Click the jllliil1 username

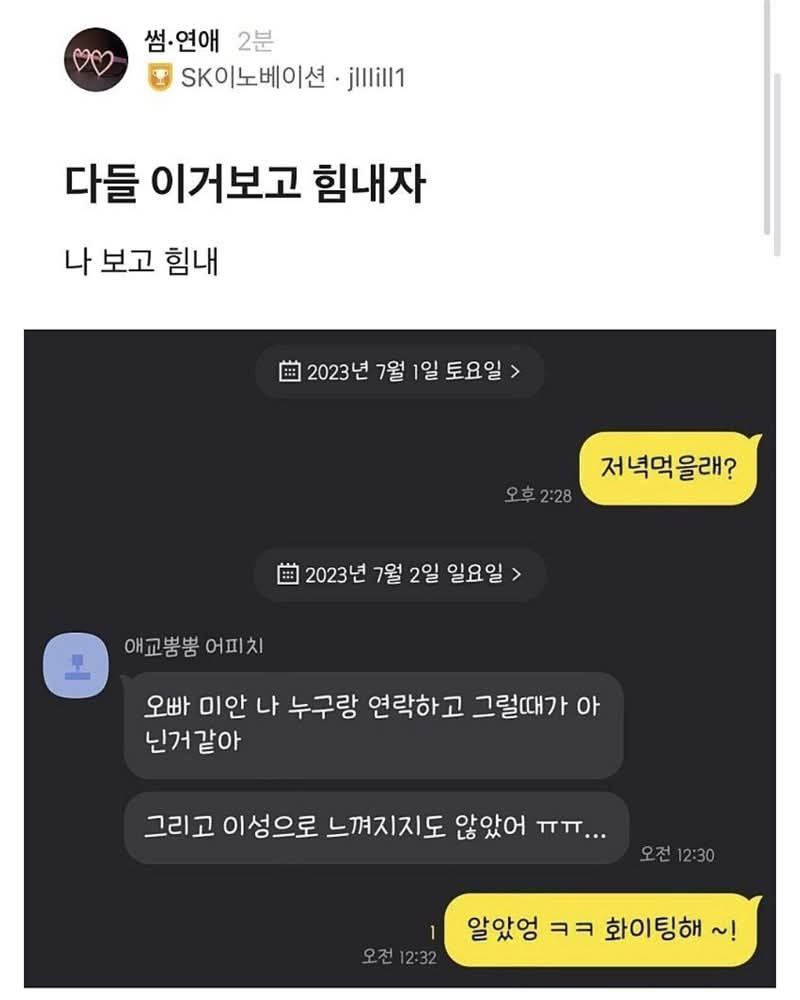coord(376,78)
